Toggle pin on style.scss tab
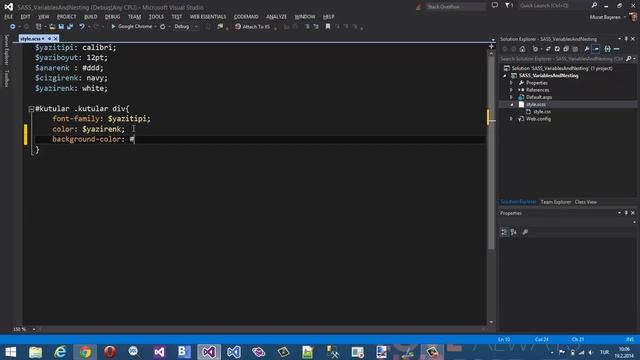Screen dimensions: 640x360 click(49, 39)
